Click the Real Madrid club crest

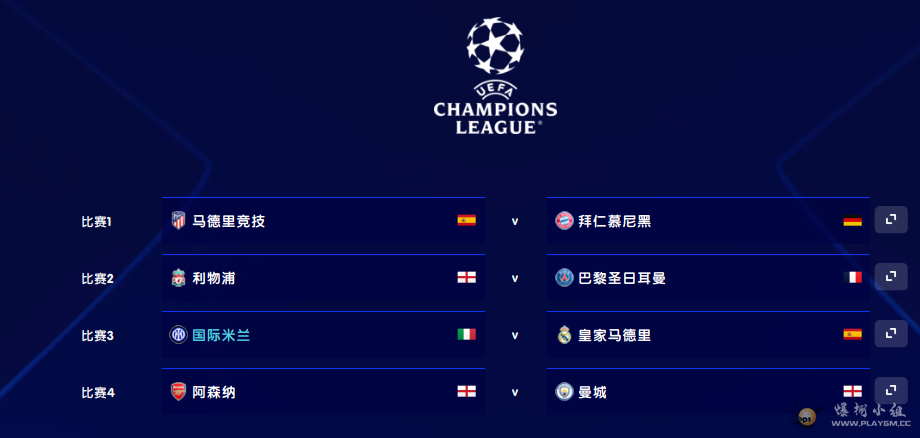(x=564, y=335)
